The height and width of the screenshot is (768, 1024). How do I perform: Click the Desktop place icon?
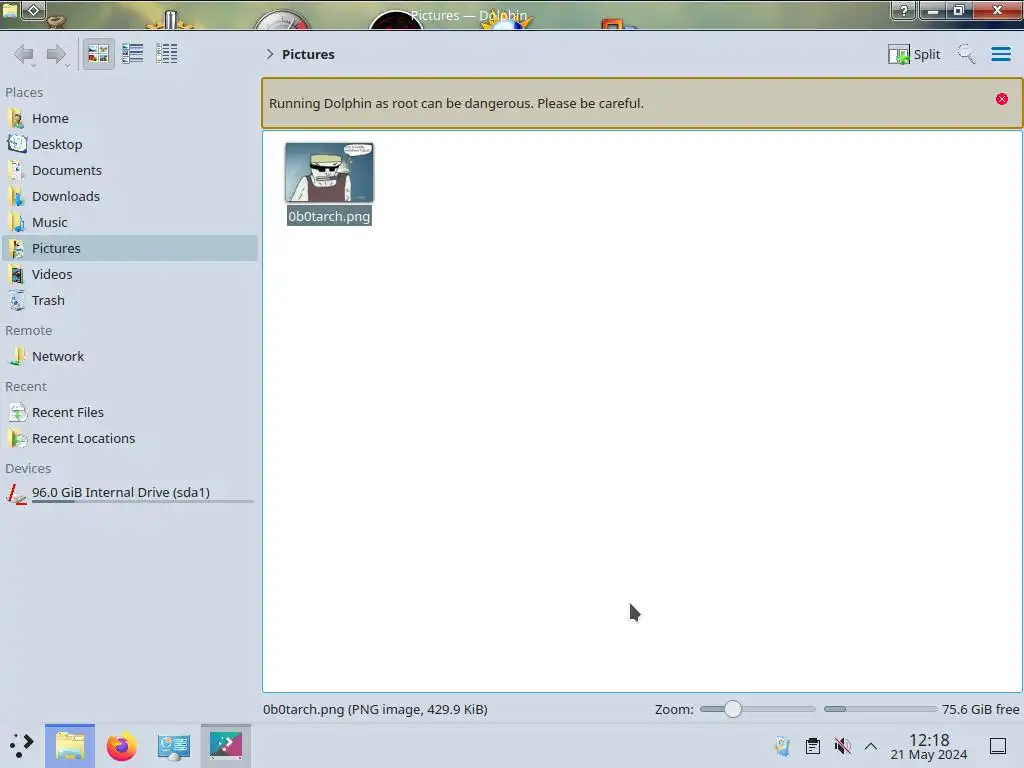click(x=16, y=144)
